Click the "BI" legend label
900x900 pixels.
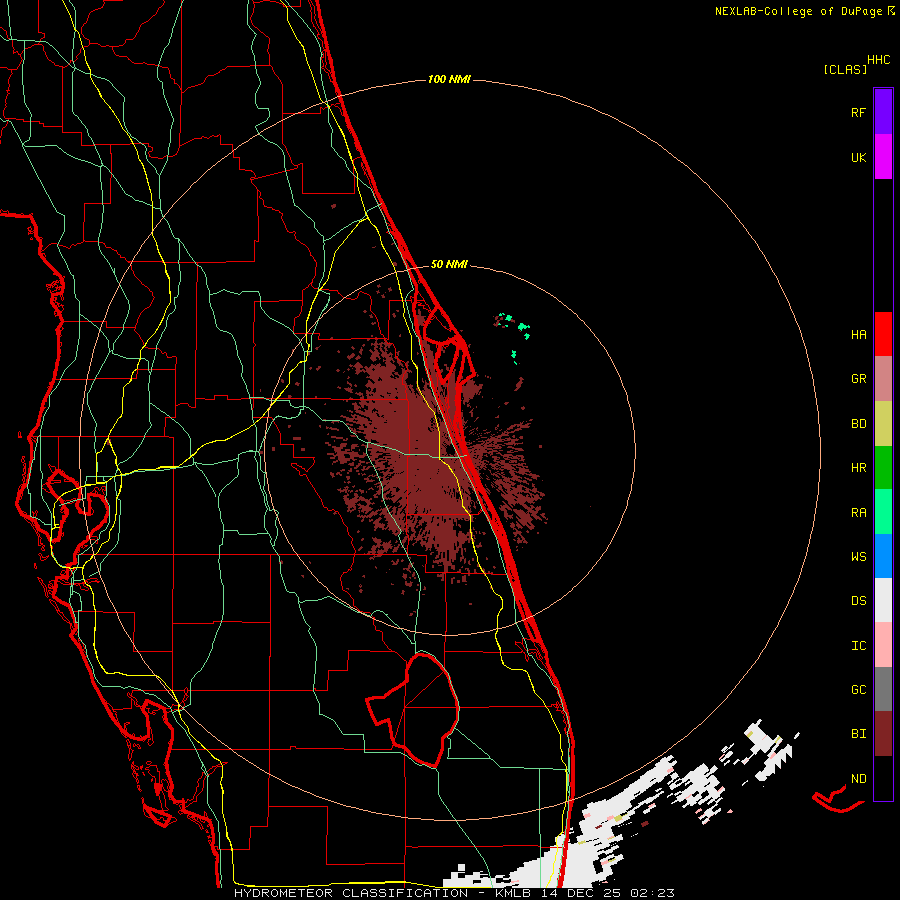(858, 734)
